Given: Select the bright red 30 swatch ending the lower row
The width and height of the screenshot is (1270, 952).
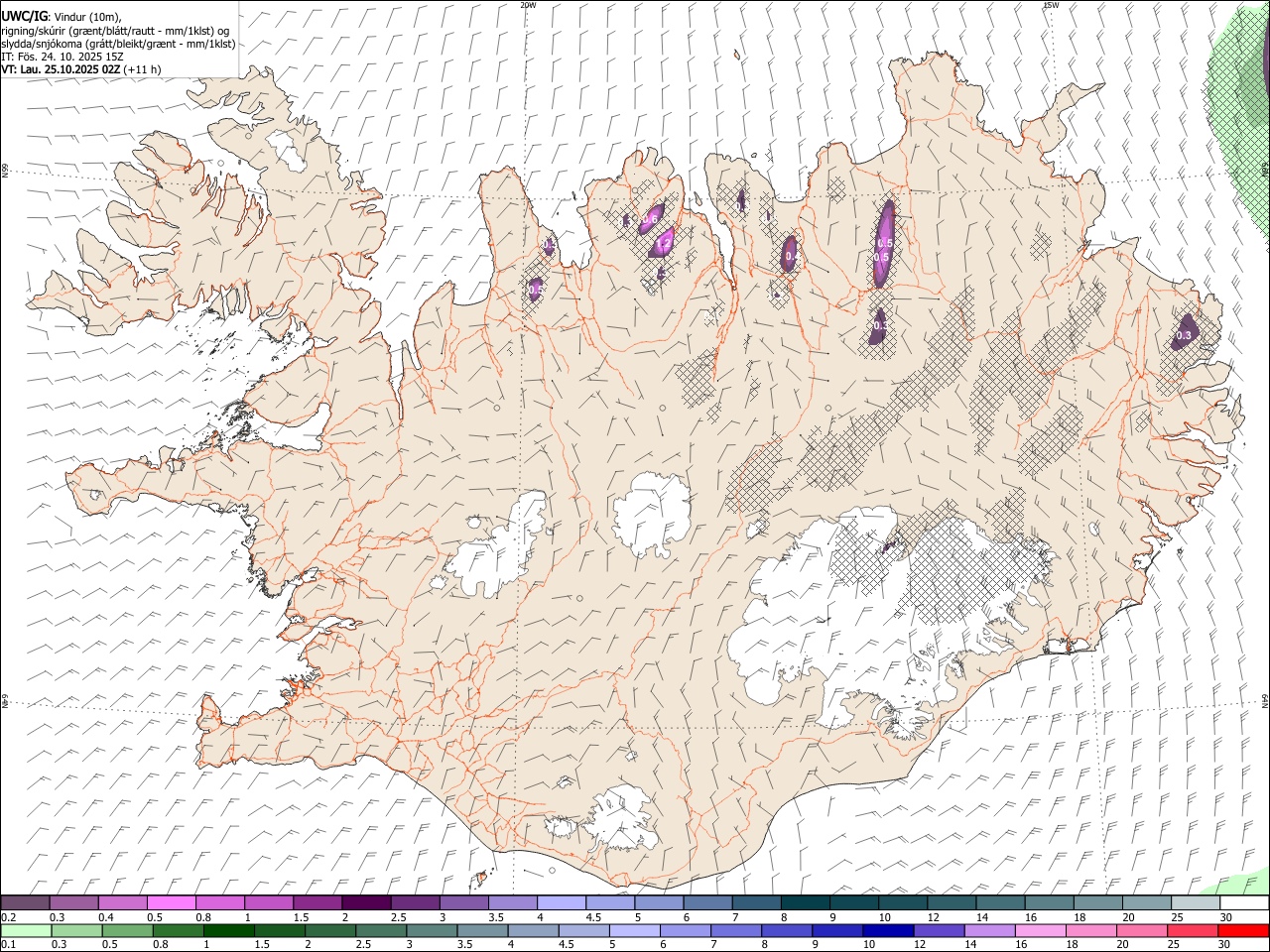Looking at the screenshot, I should [1242, 931].
